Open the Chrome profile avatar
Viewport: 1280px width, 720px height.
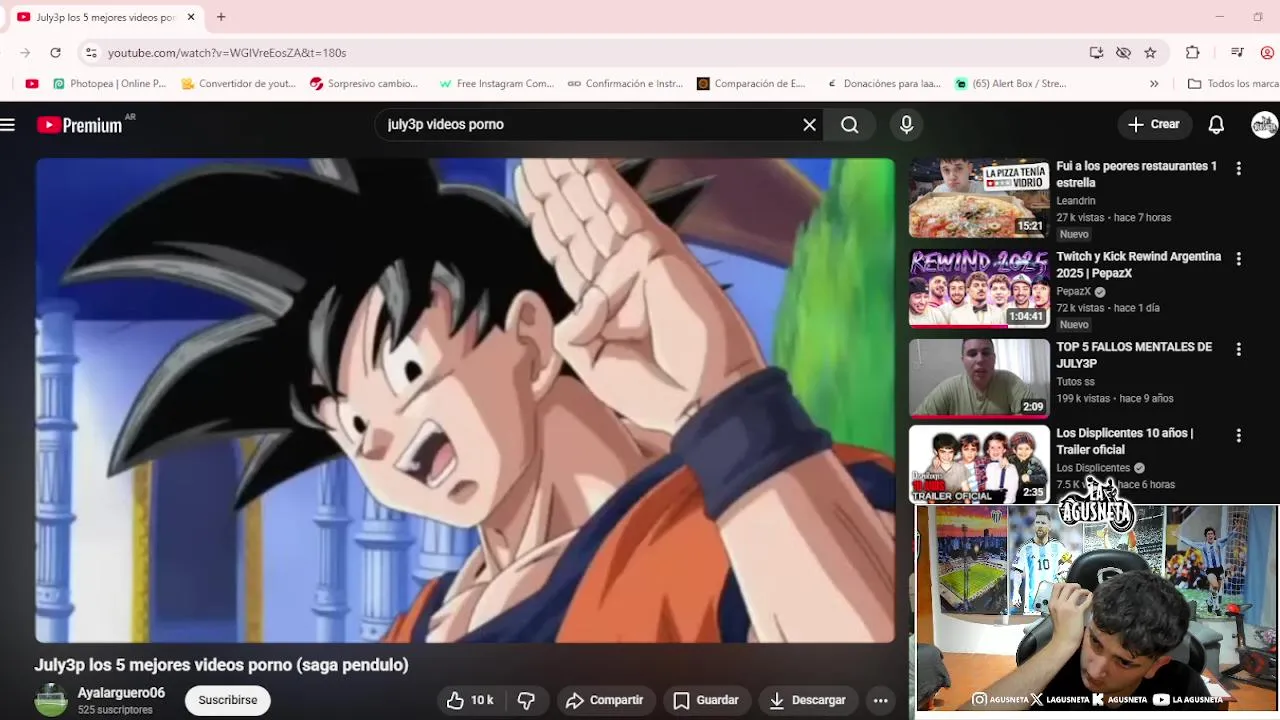(x=1267, y=53)
